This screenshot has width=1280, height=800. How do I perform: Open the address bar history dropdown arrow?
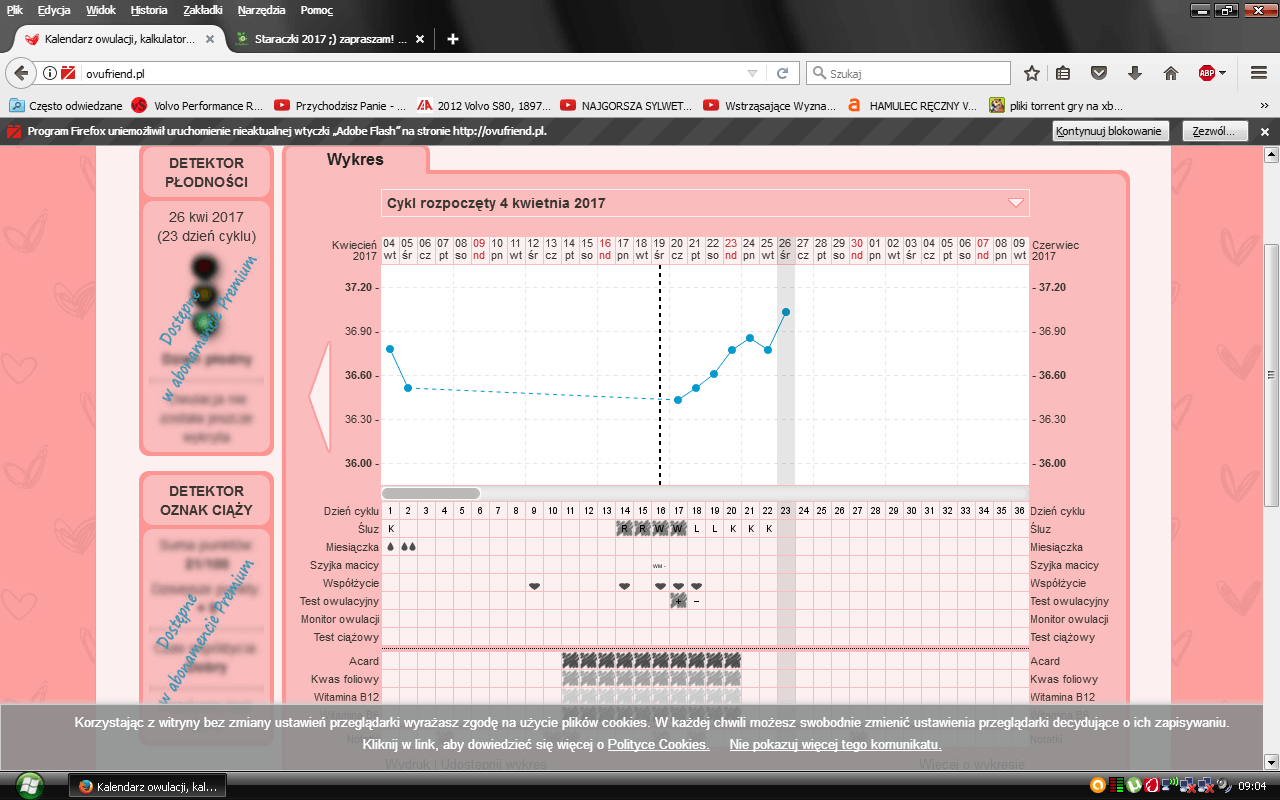[752, 73]
